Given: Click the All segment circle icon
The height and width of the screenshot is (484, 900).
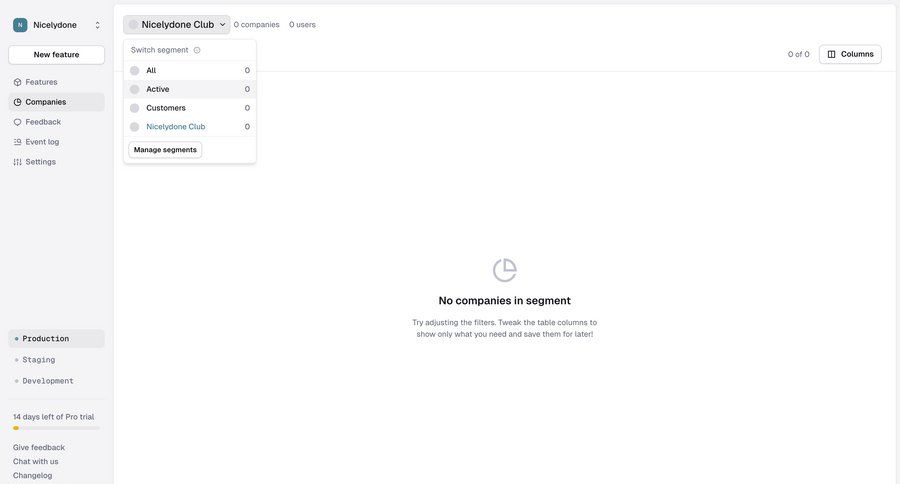Looking at the screenshot, I should [134, 71].
